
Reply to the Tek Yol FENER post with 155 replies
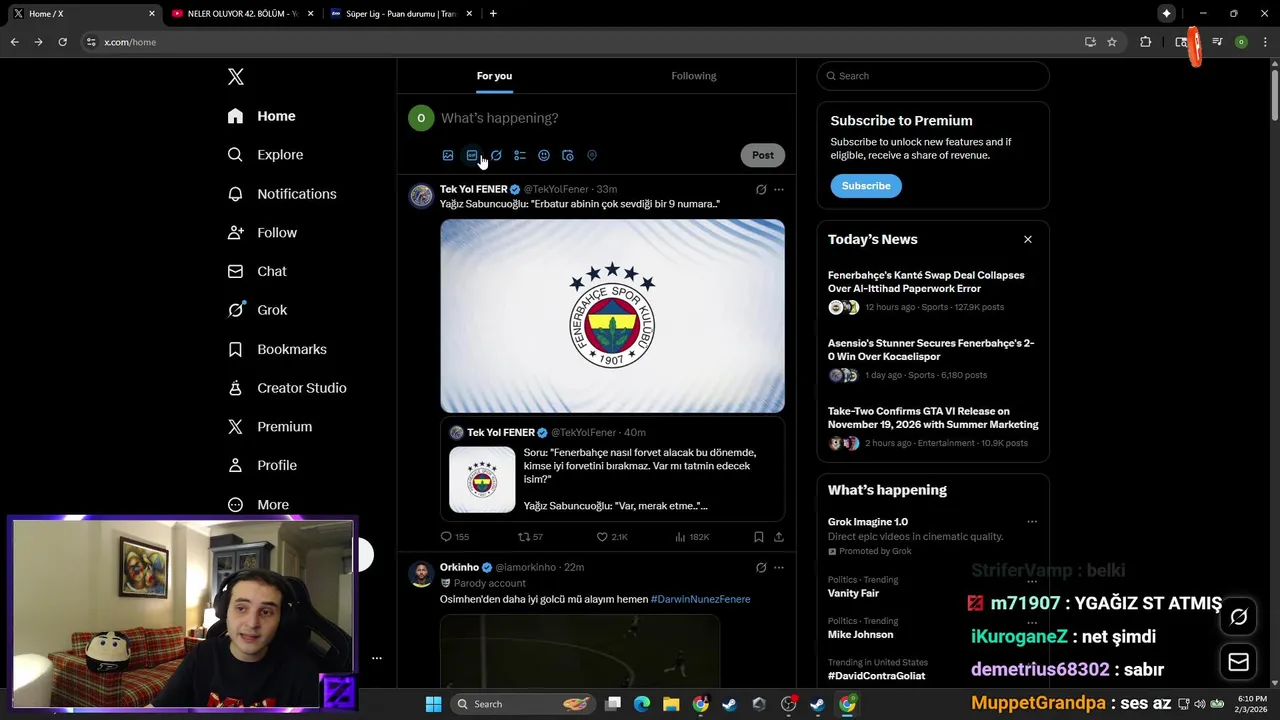click(455, 537)
